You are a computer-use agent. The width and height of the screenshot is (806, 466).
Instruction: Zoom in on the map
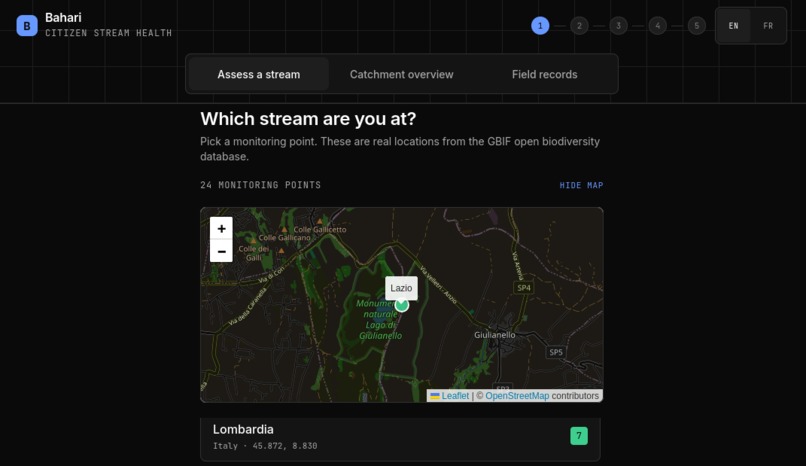(222, 229)
